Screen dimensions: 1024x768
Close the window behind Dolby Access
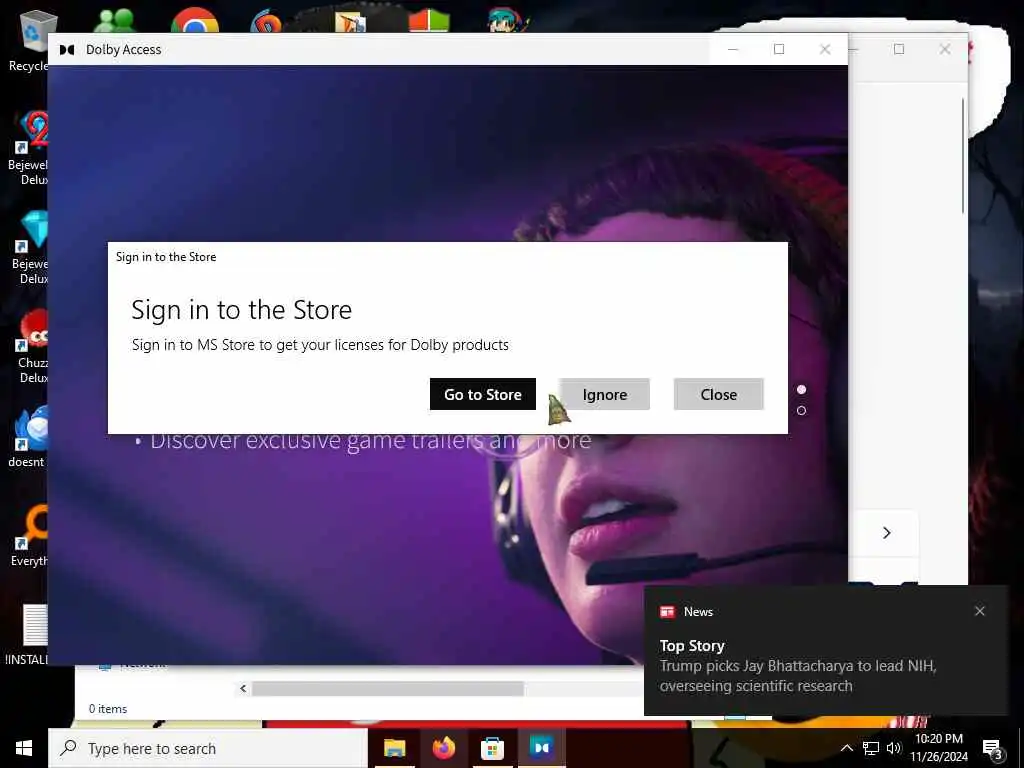pyautogui.click(x=944, y=49)
